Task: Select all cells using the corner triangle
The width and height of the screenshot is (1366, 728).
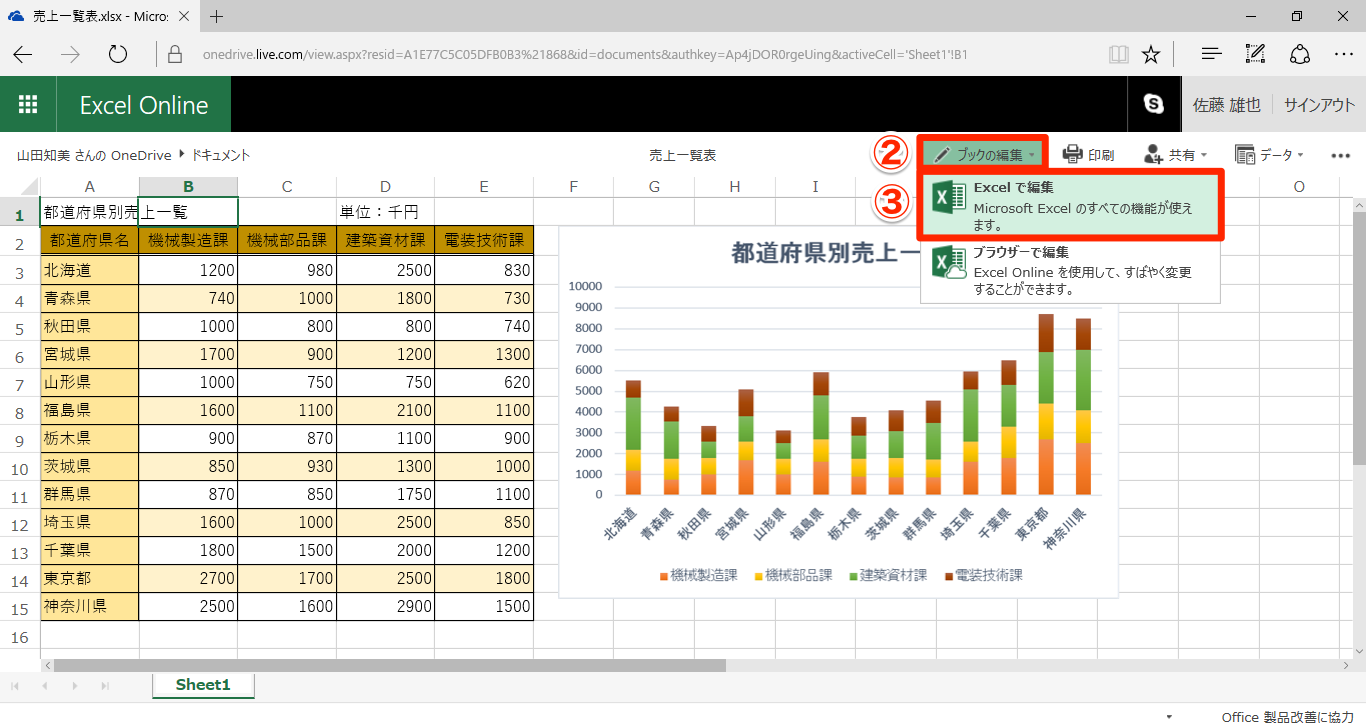Action: (28, 187)
